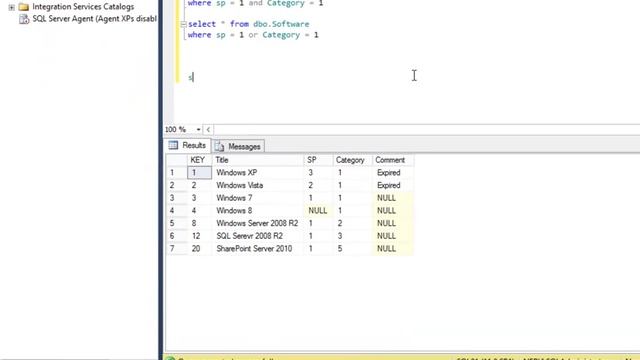Click the horizontal scroll left arrow
The width and height of the screenshot is (640, 360).
pos(208,129)
